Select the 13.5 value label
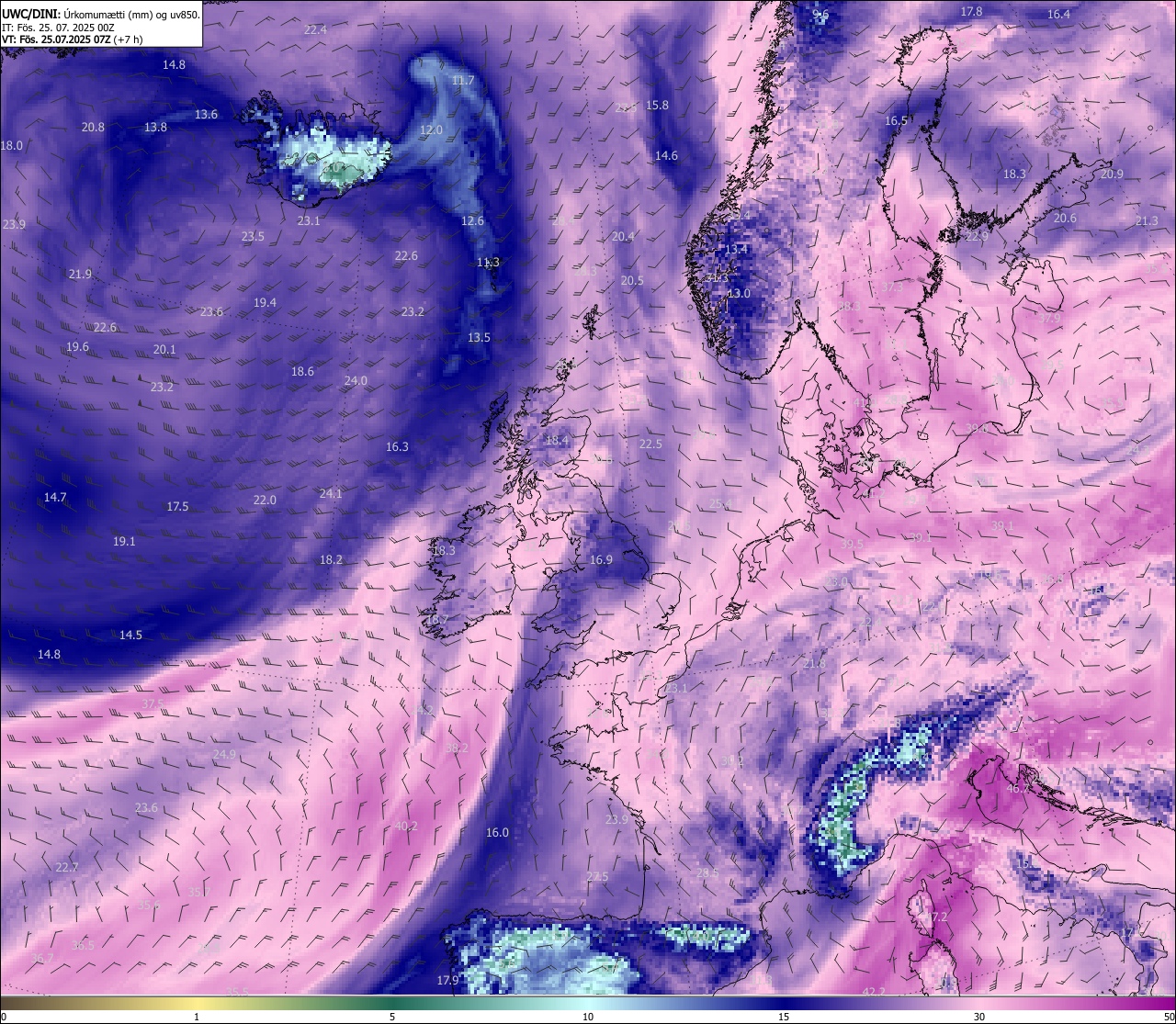1176x1024 pixels. pos(479,338)
